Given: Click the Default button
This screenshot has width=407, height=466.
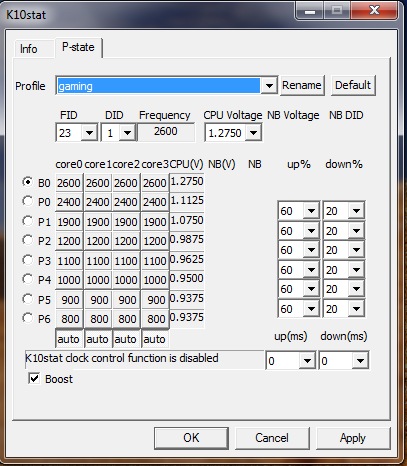Looking at the screenshot, I should pyautogui.click(x=353, y=85).
